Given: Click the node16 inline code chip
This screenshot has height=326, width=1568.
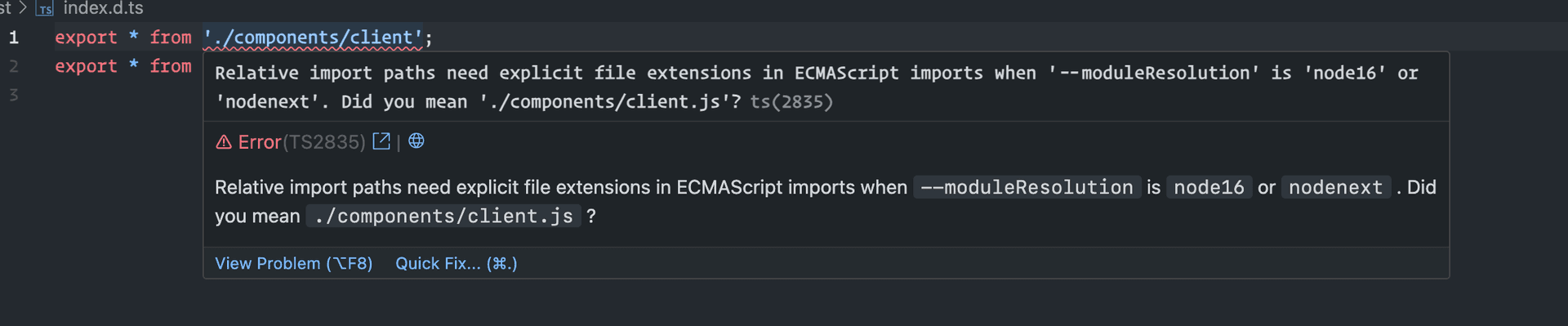Looking at the screenshot, I should point(1209,187).
